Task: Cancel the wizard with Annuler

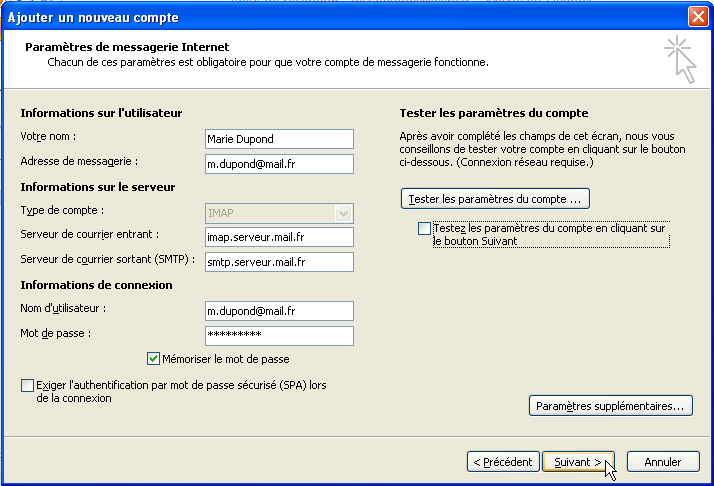Action: tap(663, 462)
